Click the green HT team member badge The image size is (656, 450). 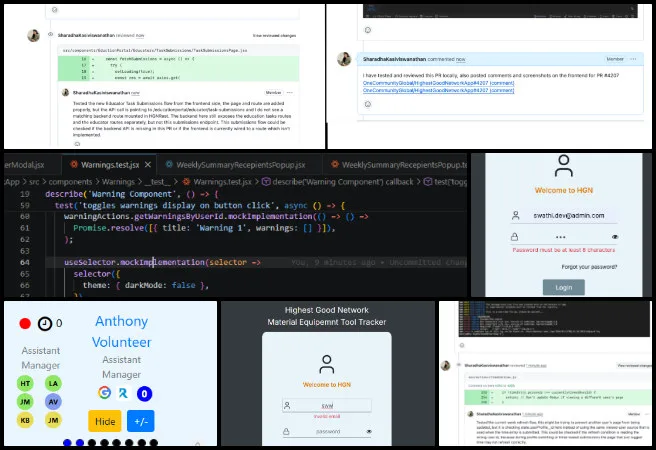[25, 383]
